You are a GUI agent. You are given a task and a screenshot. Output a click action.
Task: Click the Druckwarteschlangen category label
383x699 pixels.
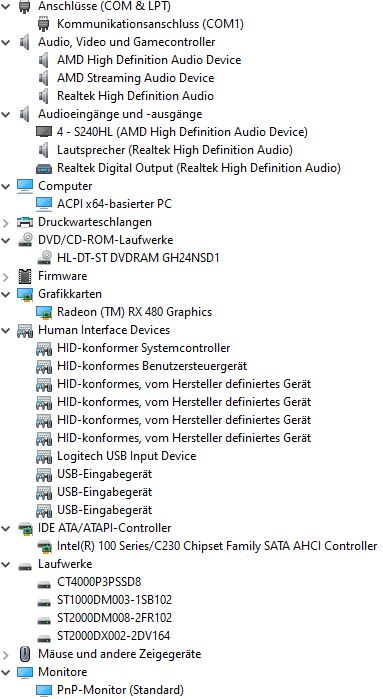click(95, 222)
